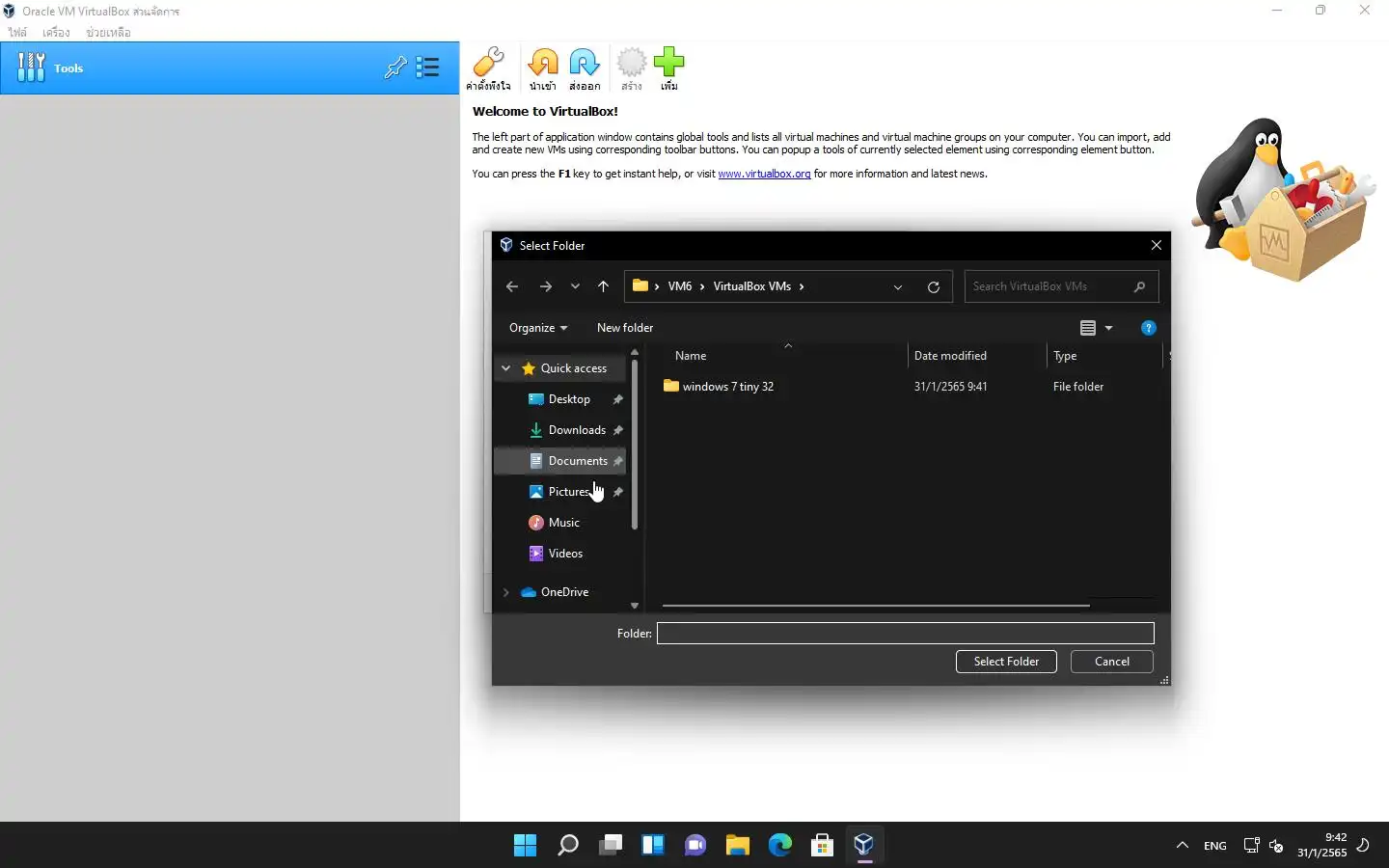Click the navigation pane vertical scrollbar
This screenshot has width=1389, height=868.
(x=635, y=446)
